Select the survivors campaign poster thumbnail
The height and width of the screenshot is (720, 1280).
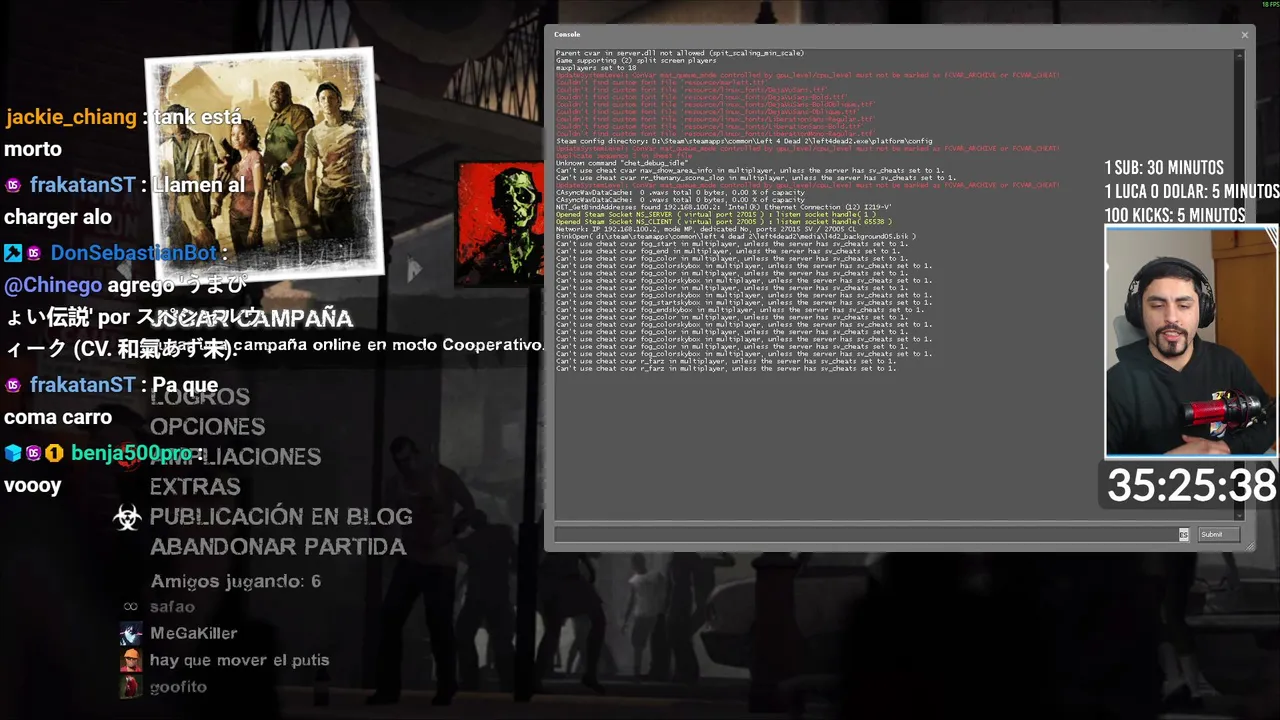tap(263, 165)
